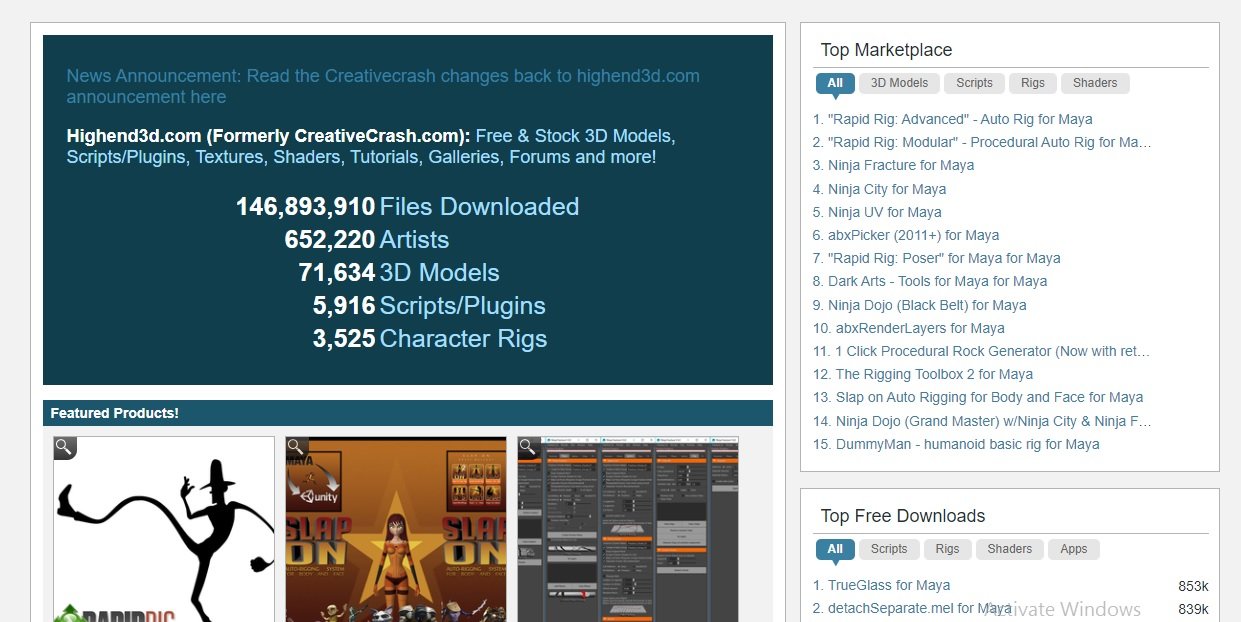Select the All tab in Top Marketplace
This screenshot has height=622, width=1241.
[x=835, y=83]
